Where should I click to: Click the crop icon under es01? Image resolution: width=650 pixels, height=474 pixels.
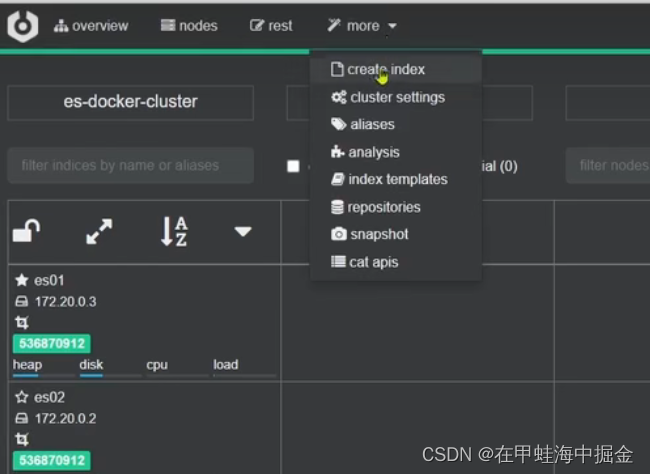click(22, 322)
